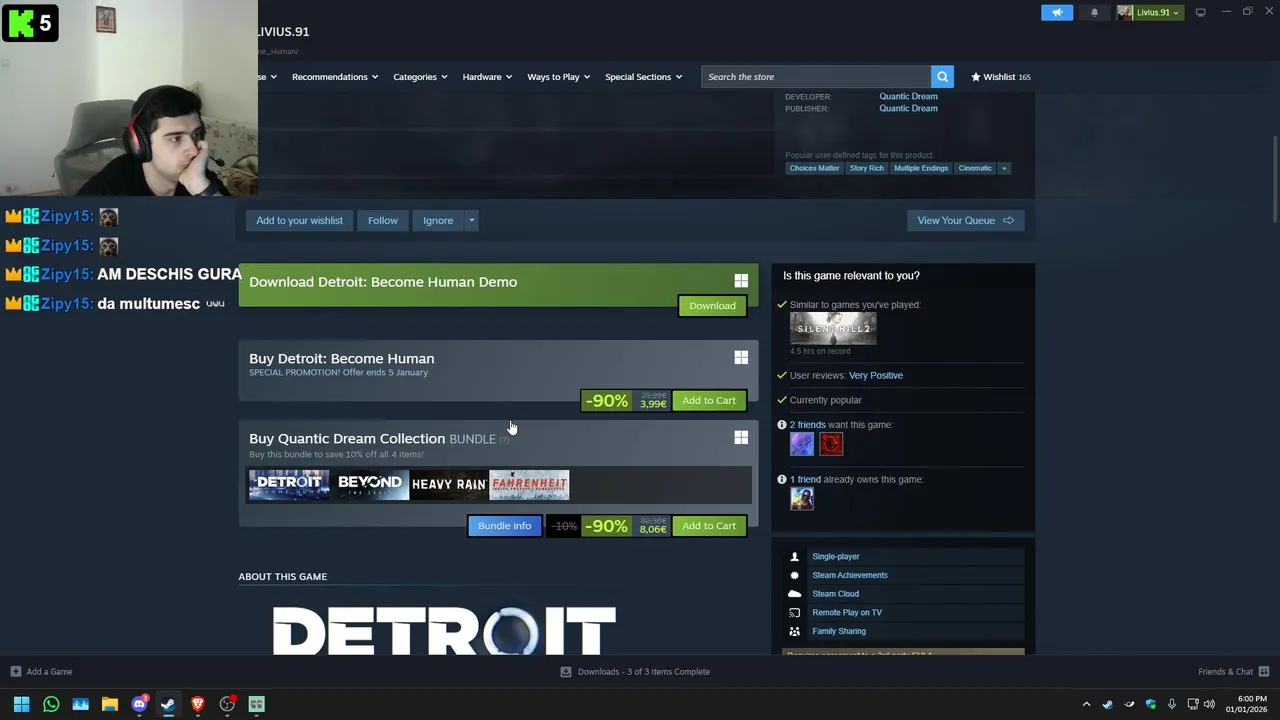Click the Story Rich tag

pos(867,168)
